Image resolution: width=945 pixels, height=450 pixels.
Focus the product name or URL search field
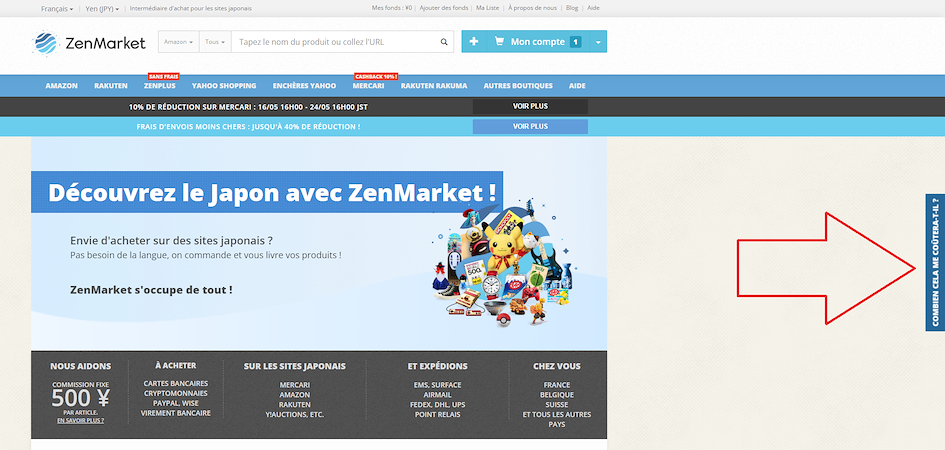[335, 42]
